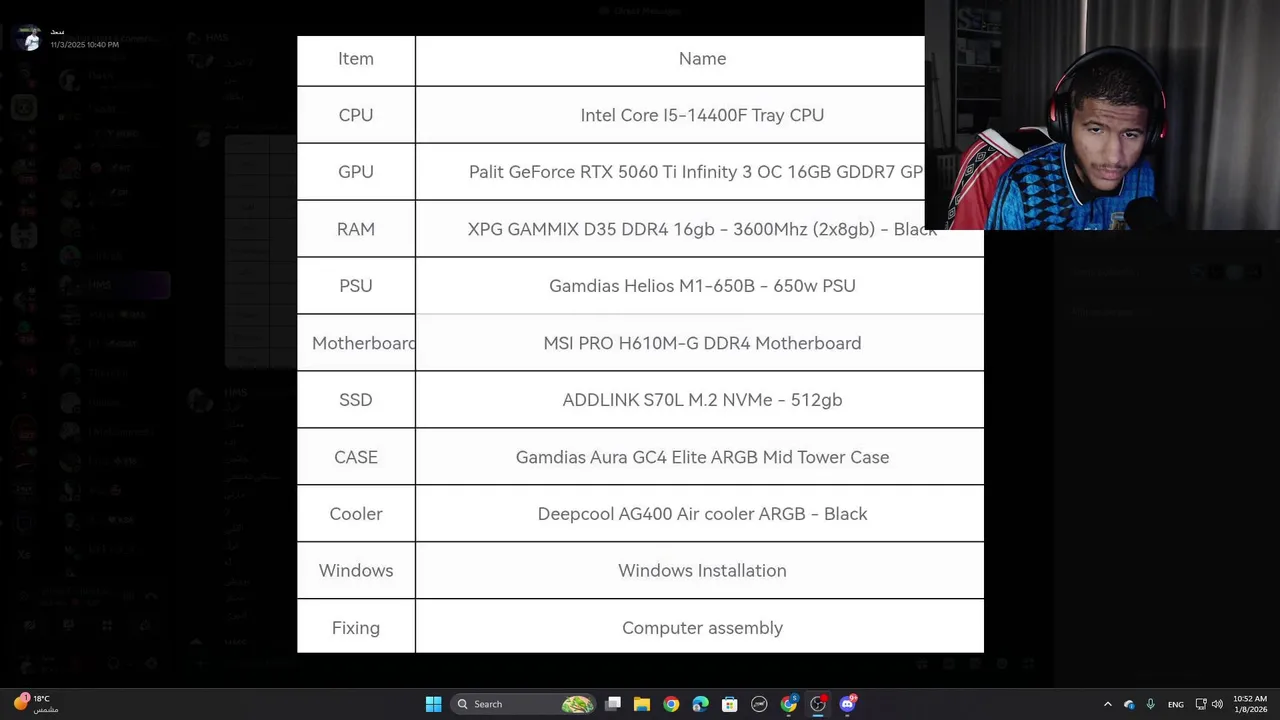Click the 'Intel Core I5-14400F Tray CPU' cell
Viewport: 1280px width, 720px height.
702,115
